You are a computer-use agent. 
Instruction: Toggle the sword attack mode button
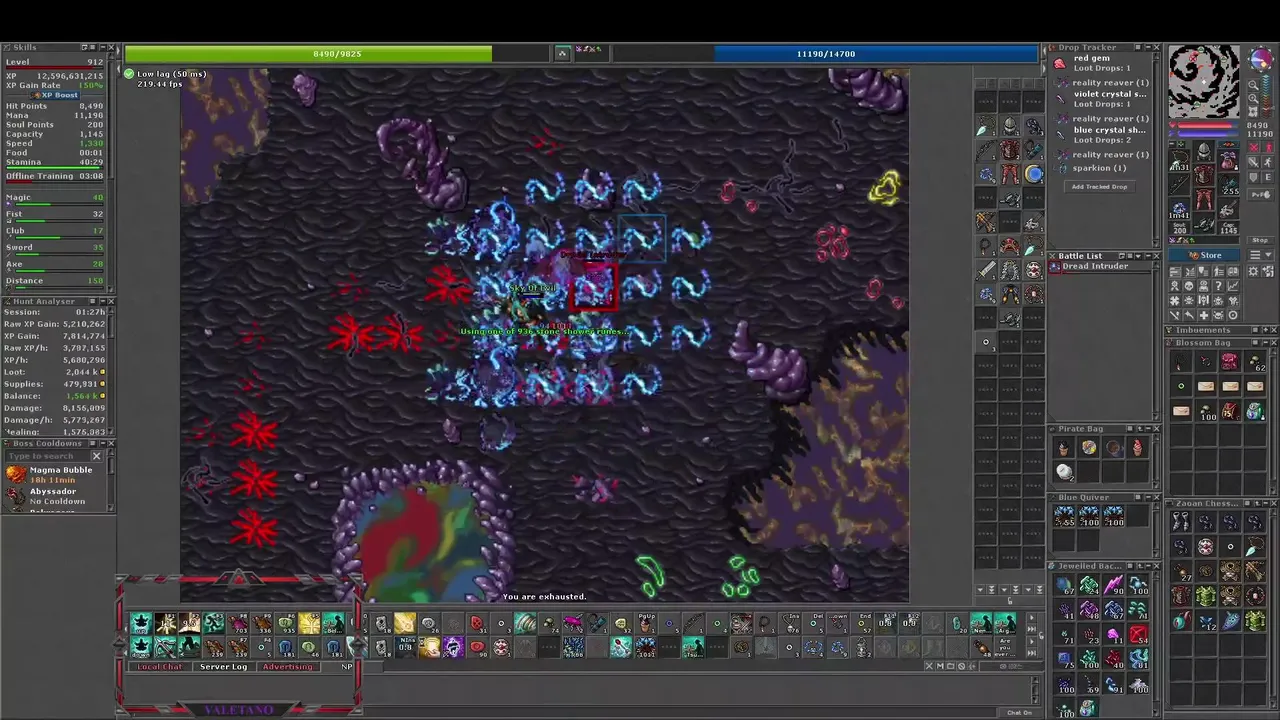click(x=1253, y=161)
